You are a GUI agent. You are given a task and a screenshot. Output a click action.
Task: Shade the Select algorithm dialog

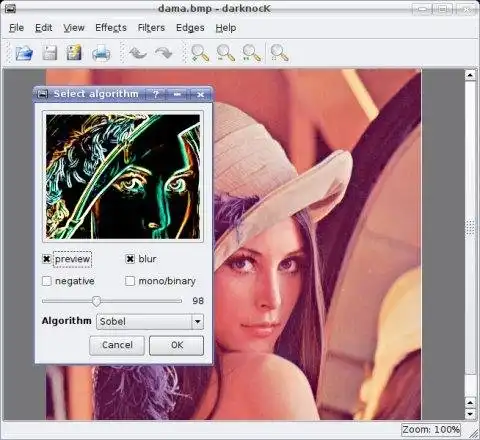coord(177,95)
